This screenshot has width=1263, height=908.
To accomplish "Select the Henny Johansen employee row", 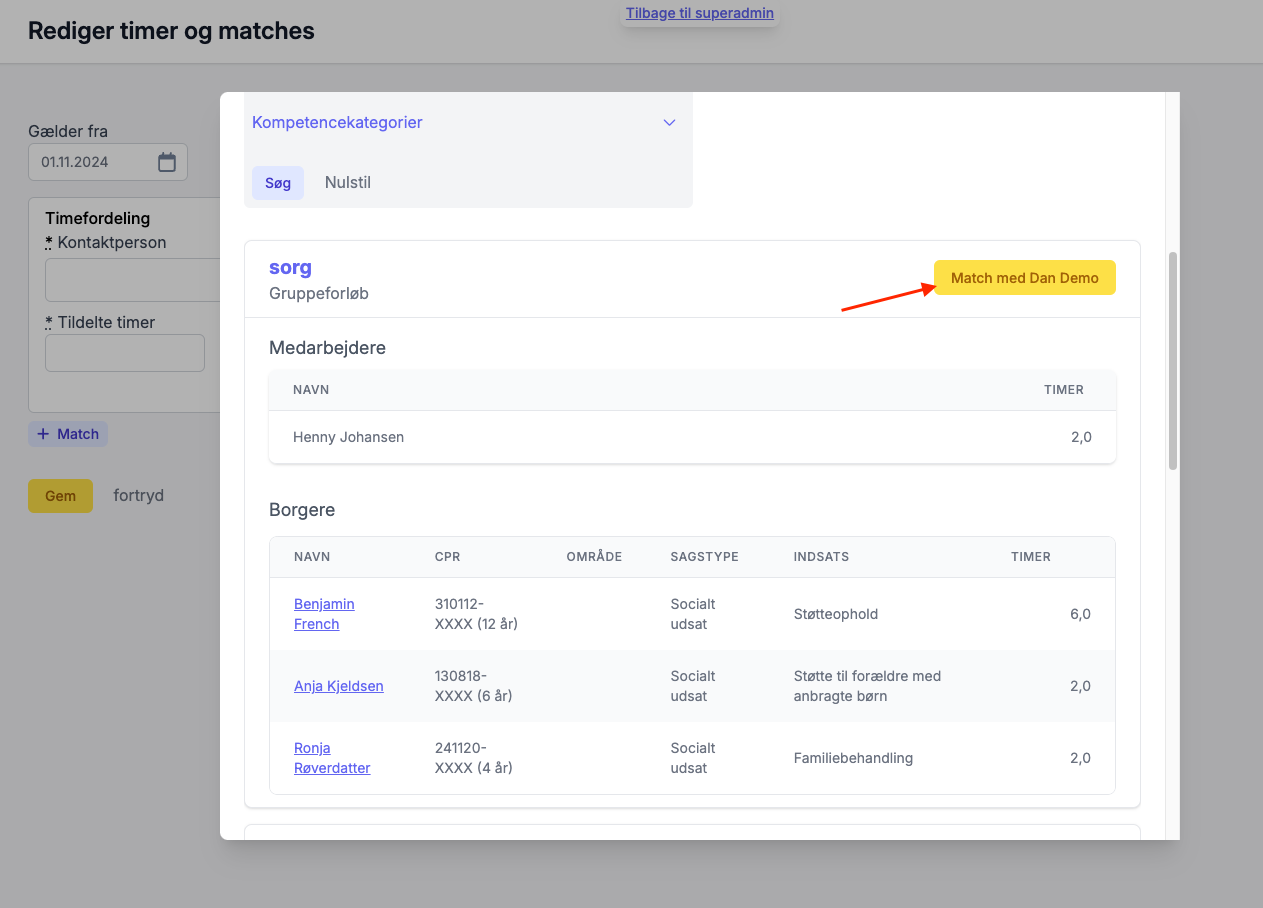I will tap(692, 437).
